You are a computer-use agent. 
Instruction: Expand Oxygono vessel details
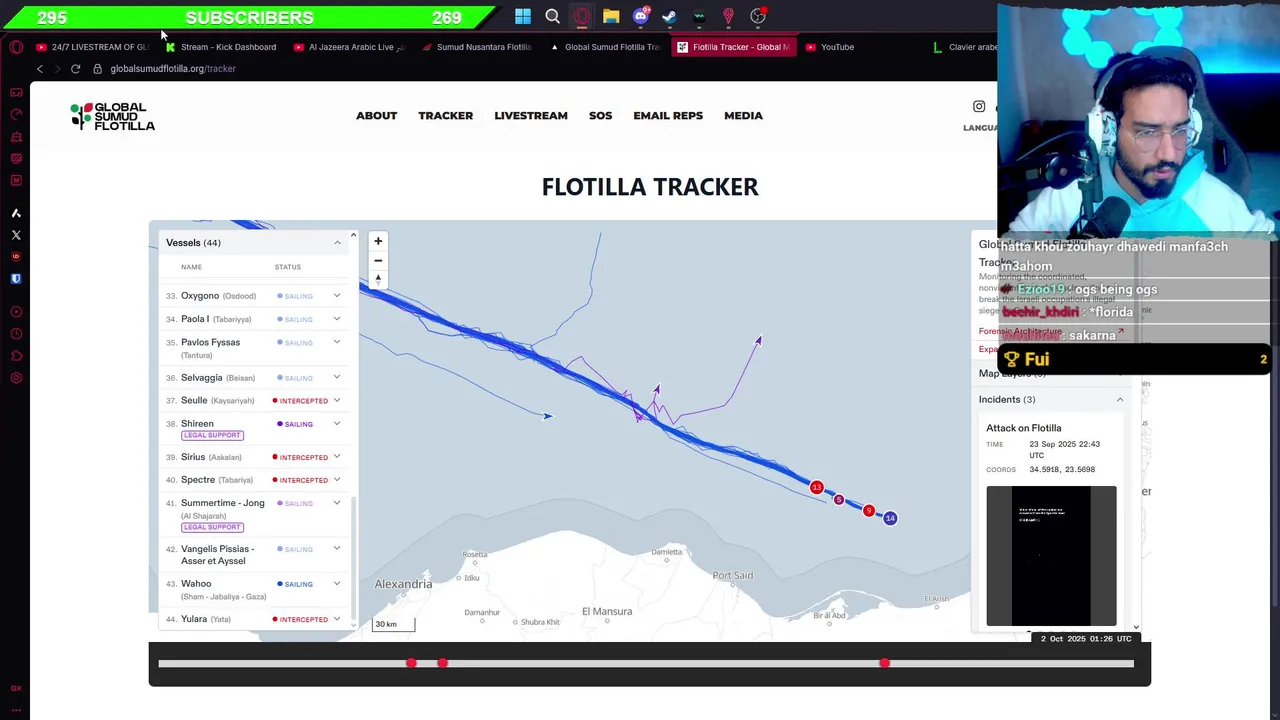pyautogui.click(x=336, y=296)
